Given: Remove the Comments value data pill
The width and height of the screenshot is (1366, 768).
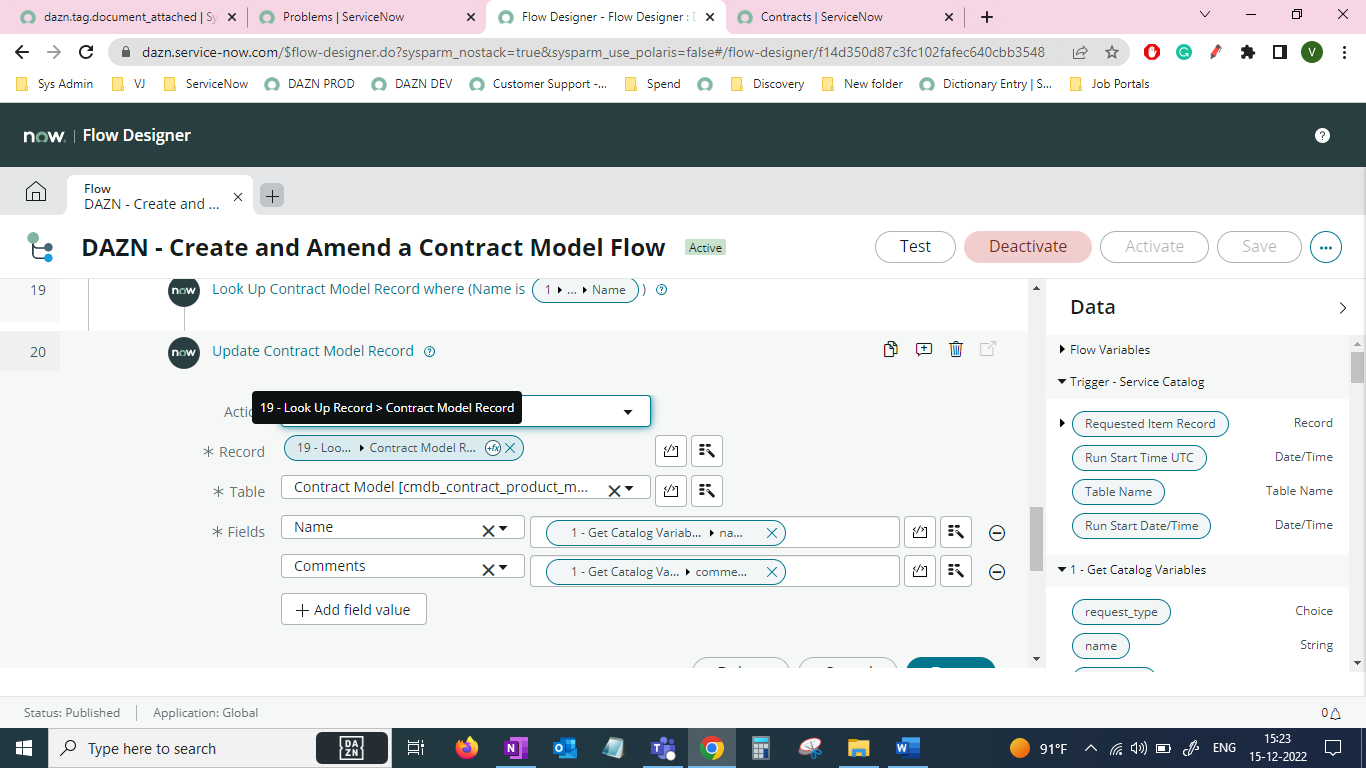Looking at the screenshot, I should 771,572.
